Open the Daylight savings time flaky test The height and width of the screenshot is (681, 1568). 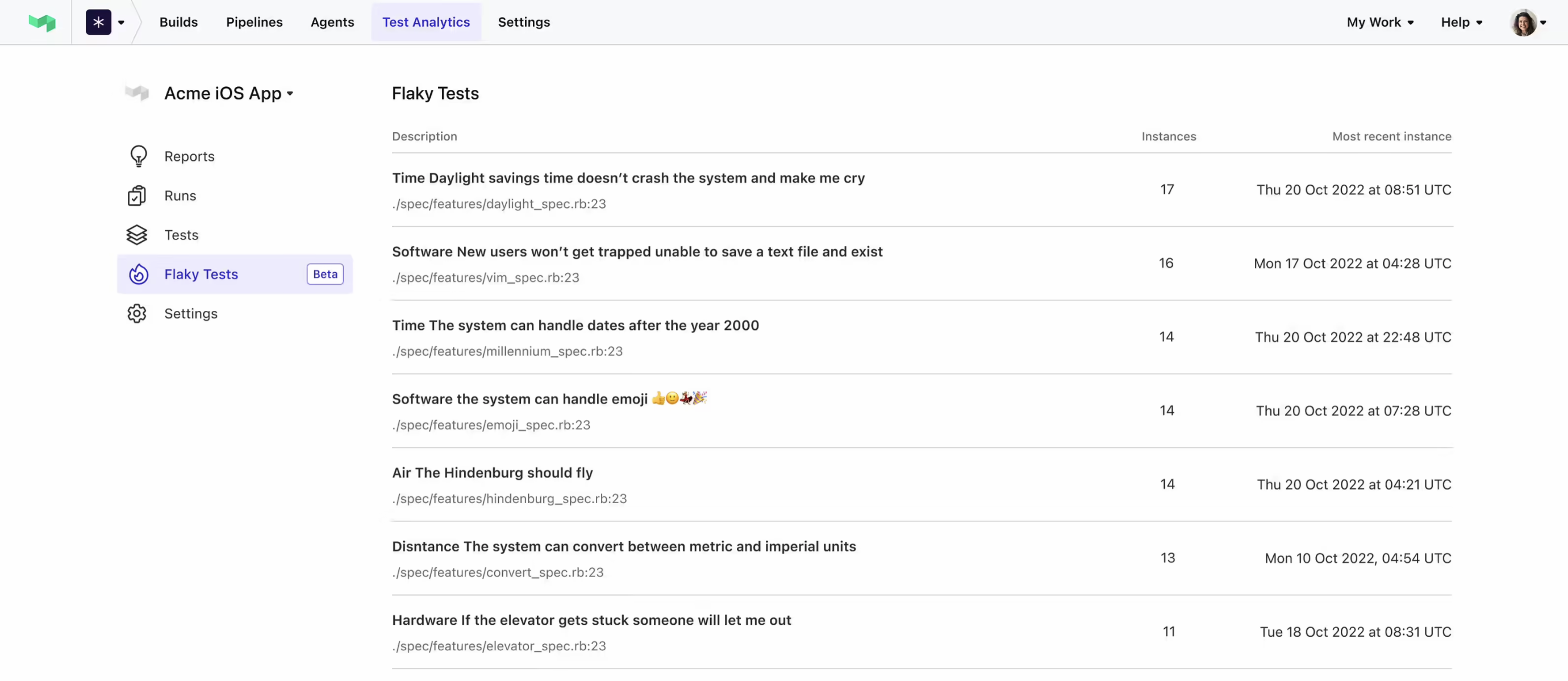coord(628,178)
